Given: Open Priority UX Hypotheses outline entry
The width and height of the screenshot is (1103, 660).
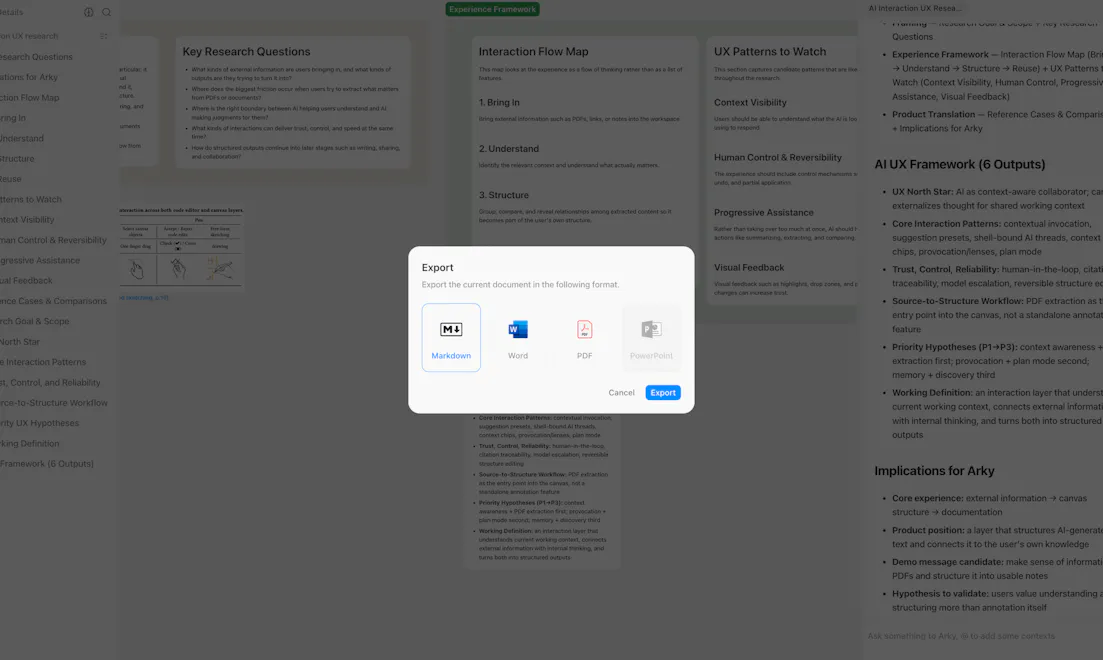Looking at the screenshot, I should click(x=39, y=423).
